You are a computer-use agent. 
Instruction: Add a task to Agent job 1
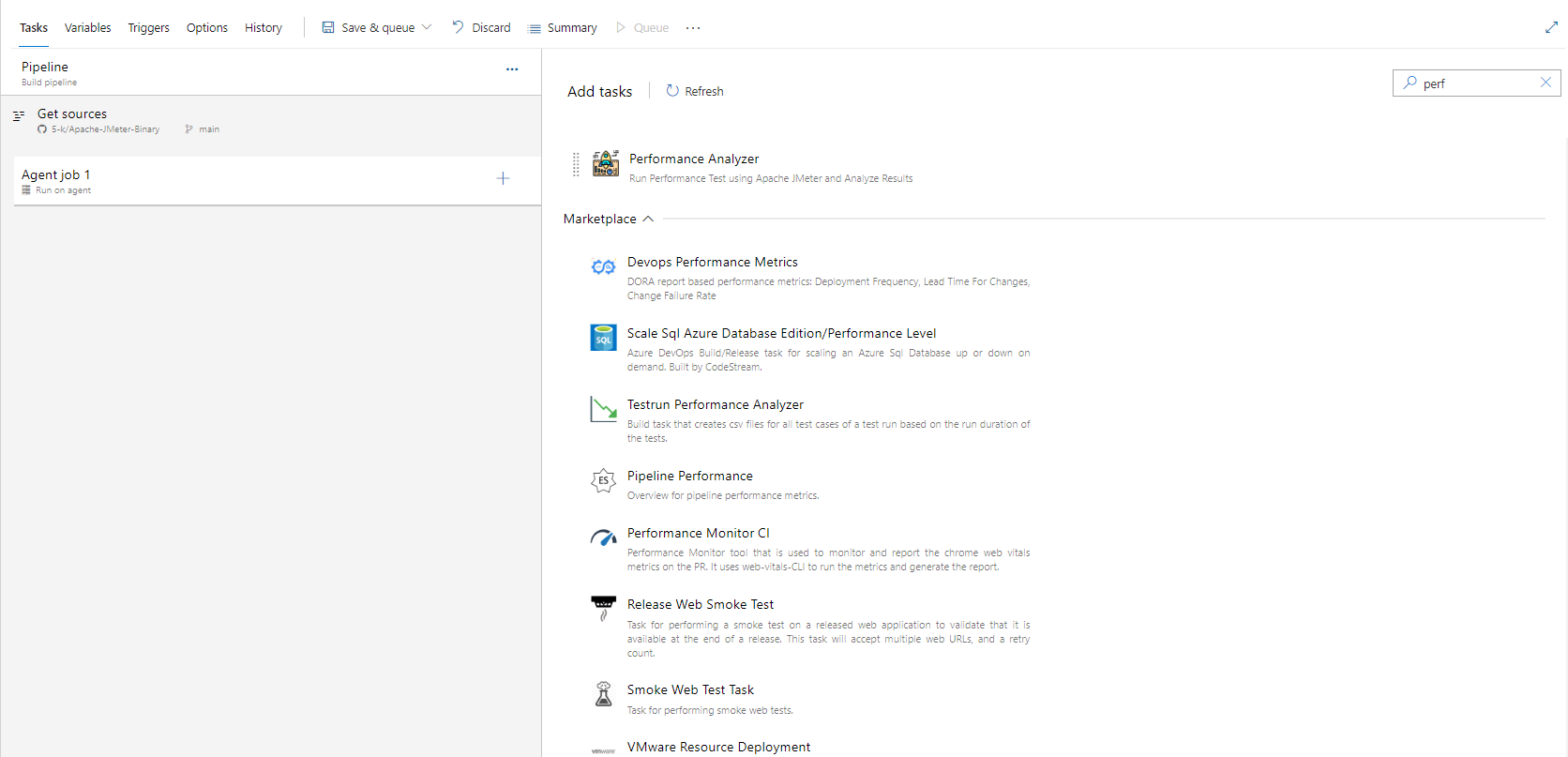click(503, 178)
